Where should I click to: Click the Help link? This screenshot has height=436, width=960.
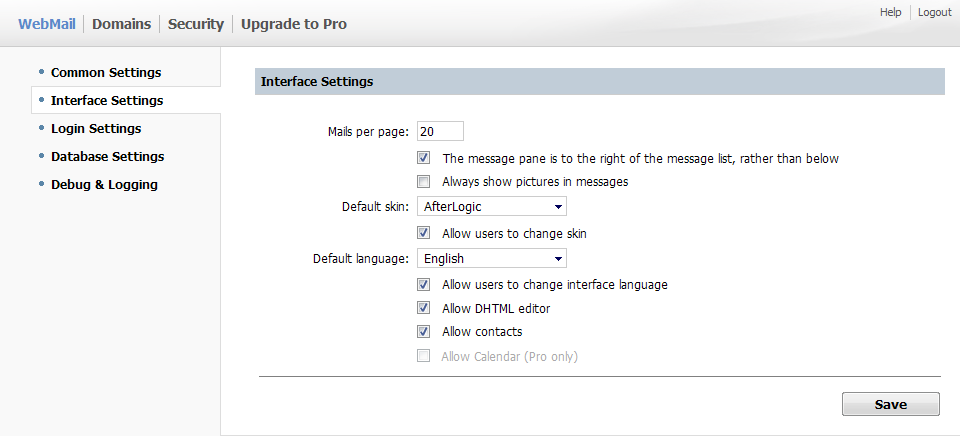pyautogui.click(x=890, y=12)
